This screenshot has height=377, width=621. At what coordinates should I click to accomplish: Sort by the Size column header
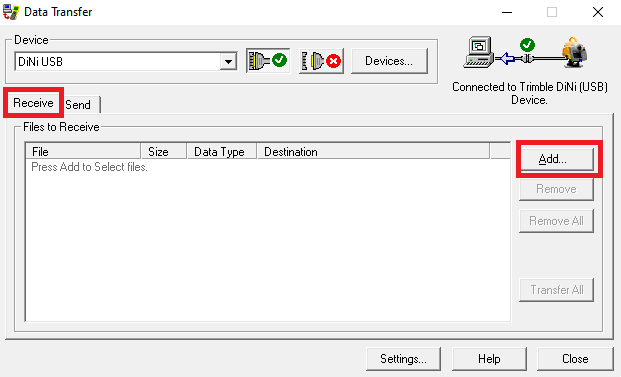(164, 152)
